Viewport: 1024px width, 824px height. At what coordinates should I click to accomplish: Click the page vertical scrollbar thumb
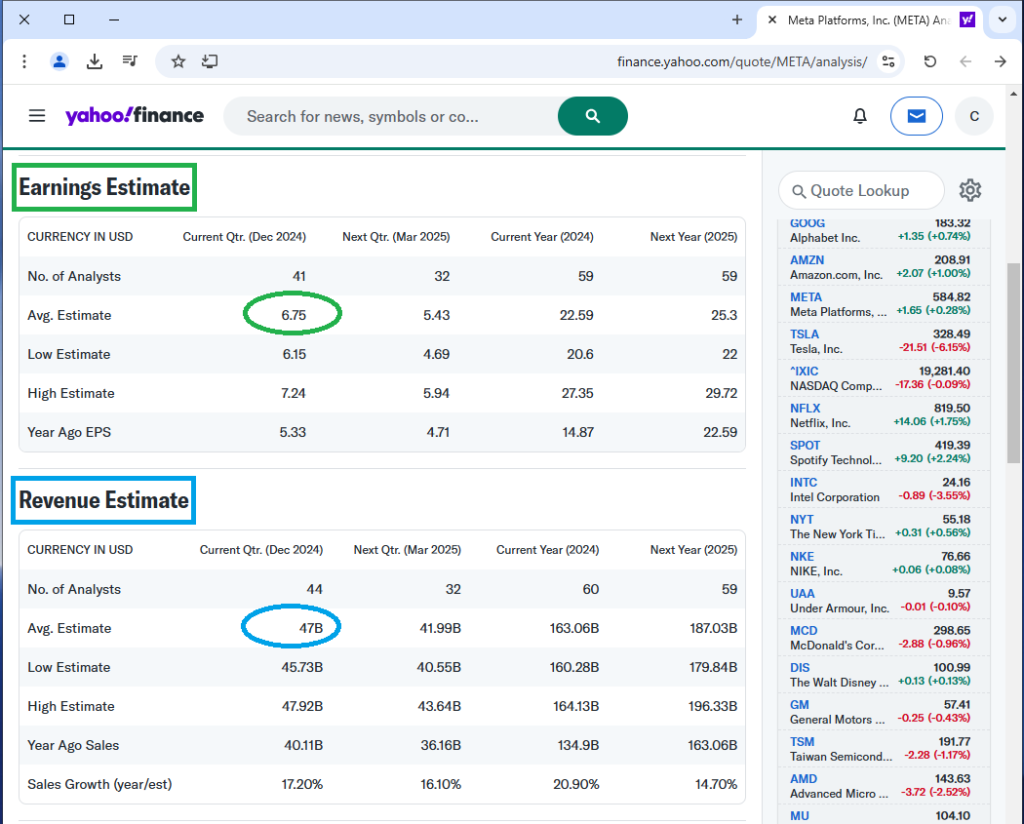1013,362
